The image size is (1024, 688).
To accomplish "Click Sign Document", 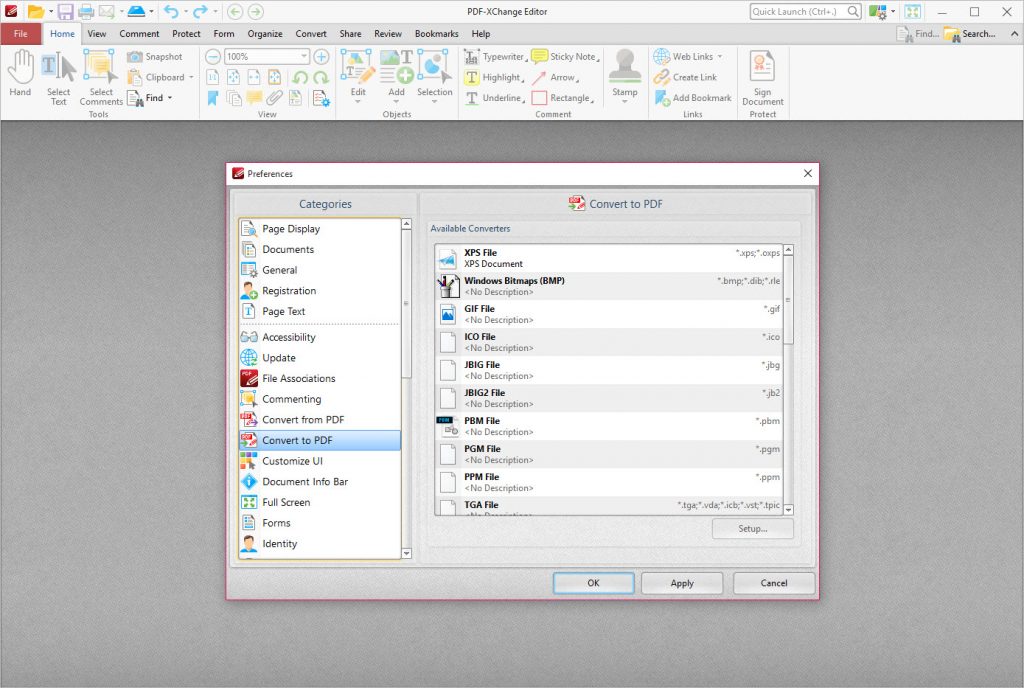I will point(762,78).
